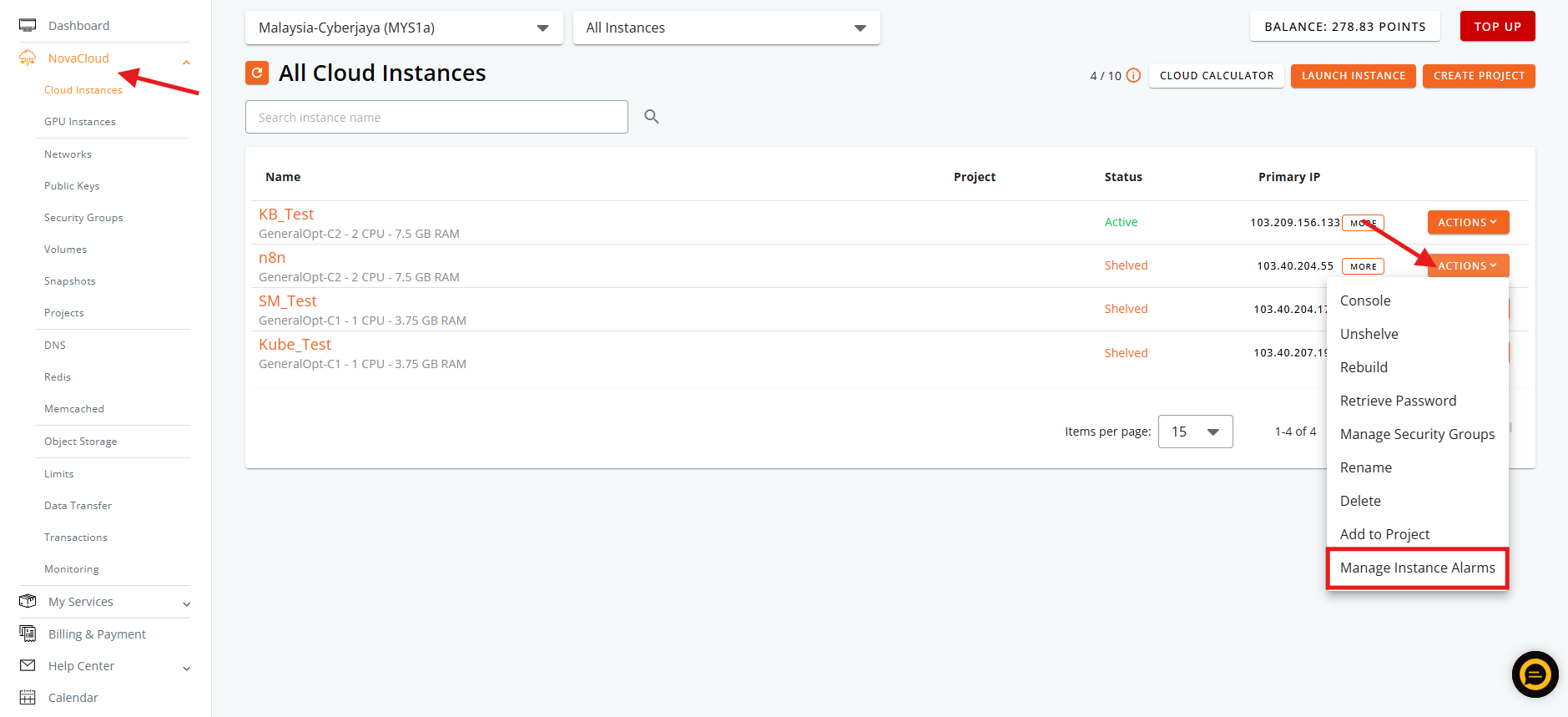Close the ACTIONS dropdown for n8n

coord(1468,265)
